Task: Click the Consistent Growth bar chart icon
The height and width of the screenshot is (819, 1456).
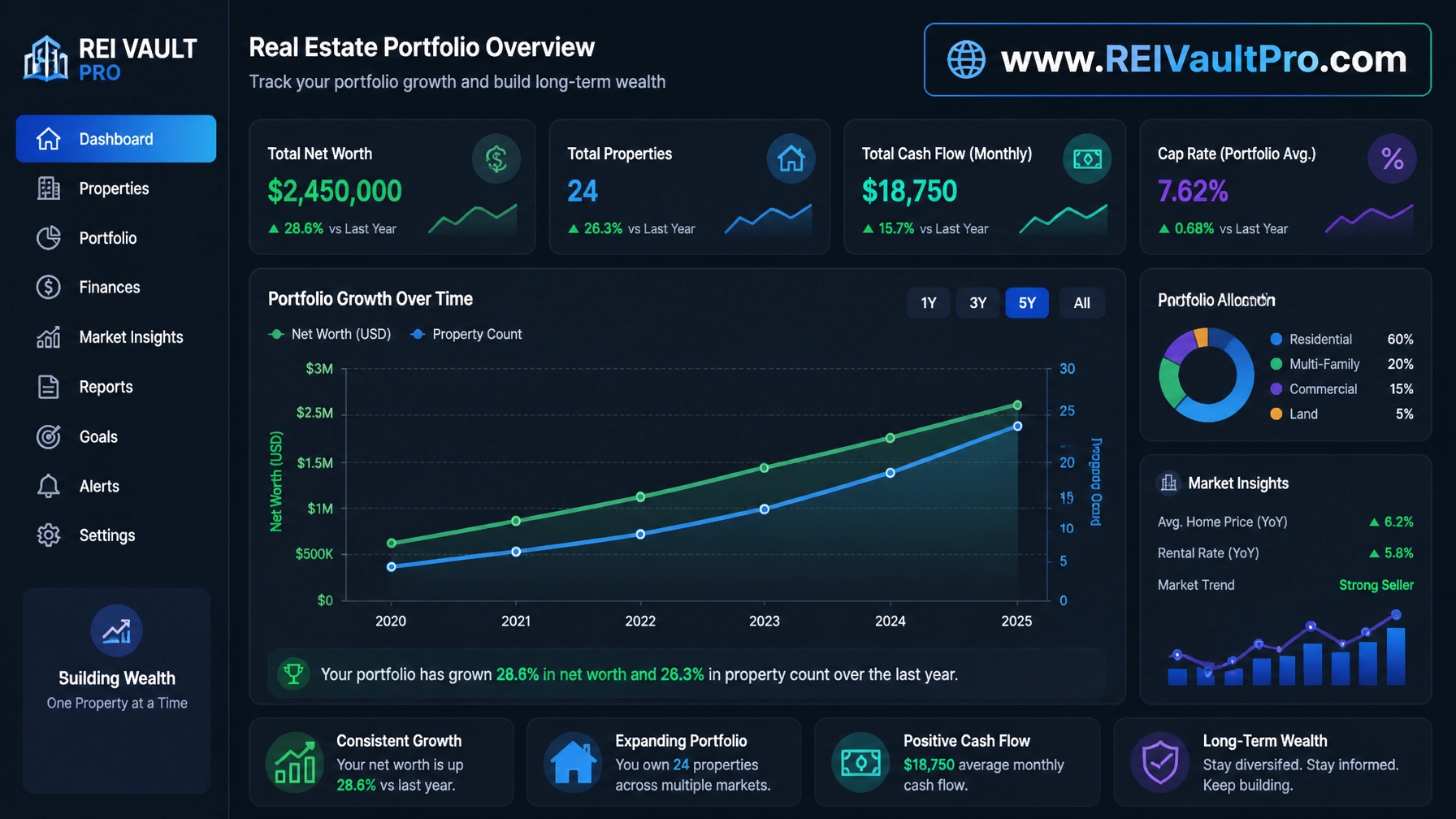Action: (x=295, y=762)
